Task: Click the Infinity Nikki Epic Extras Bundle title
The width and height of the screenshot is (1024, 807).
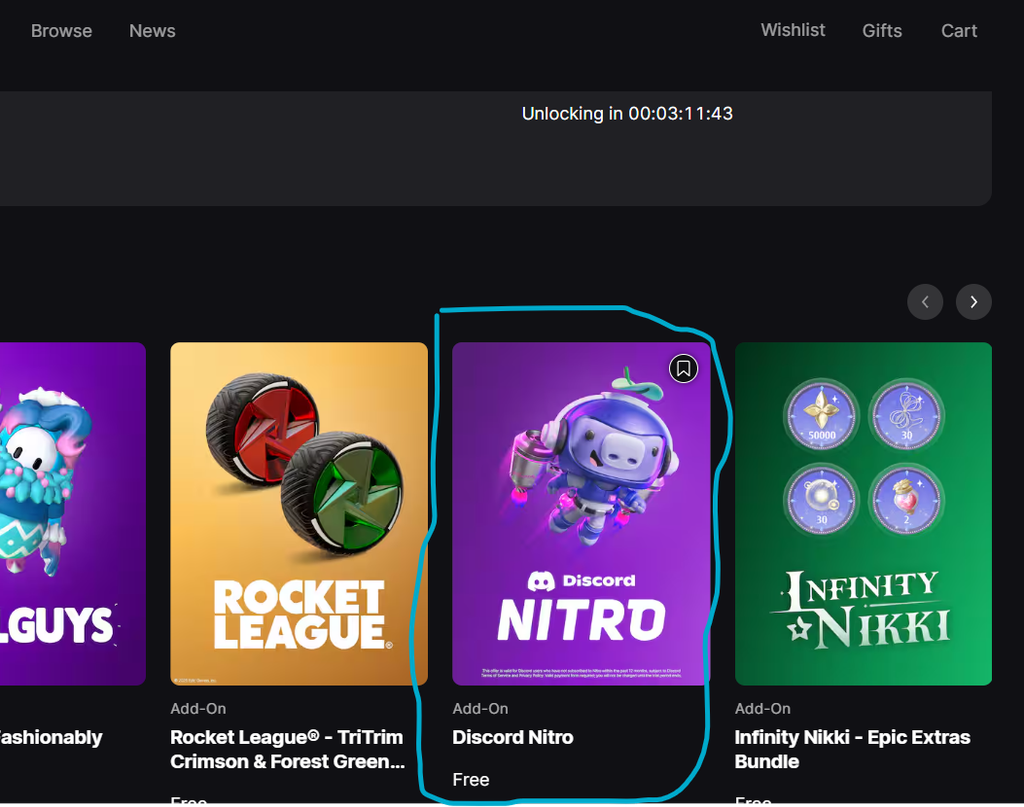Action: pos(852,750)
